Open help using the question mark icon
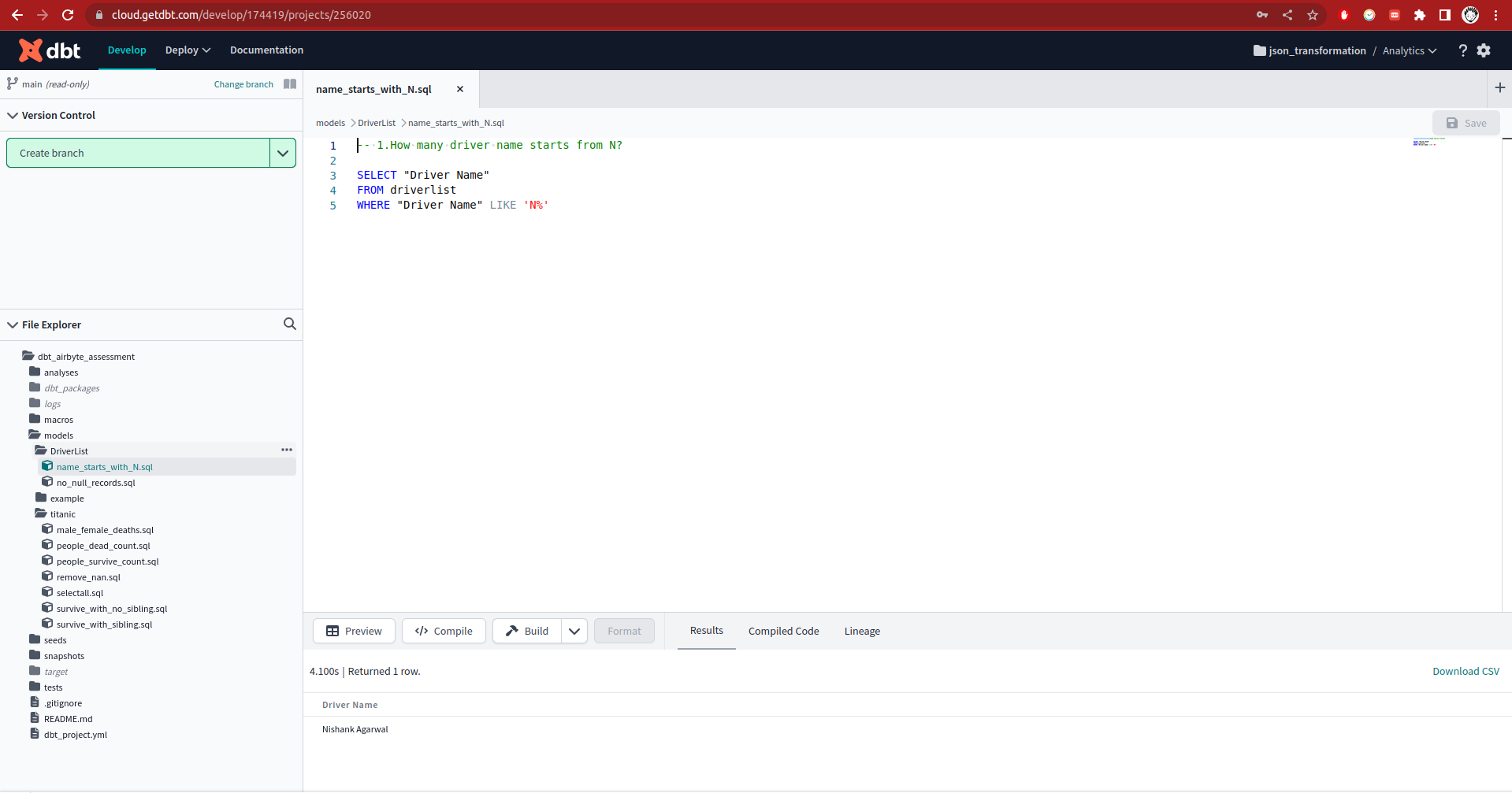The height and width of the screenshot is (793, 1512). click(x=1463, y=50)
